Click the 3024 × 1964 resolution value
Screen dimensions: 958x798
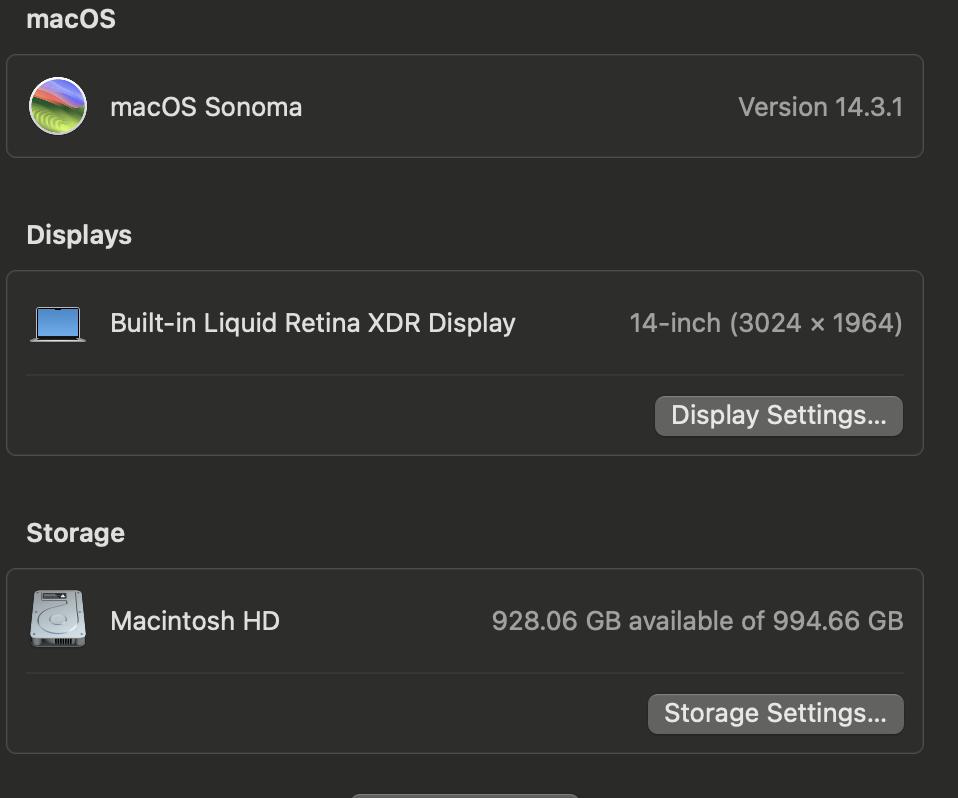click(x=816, y=323)
